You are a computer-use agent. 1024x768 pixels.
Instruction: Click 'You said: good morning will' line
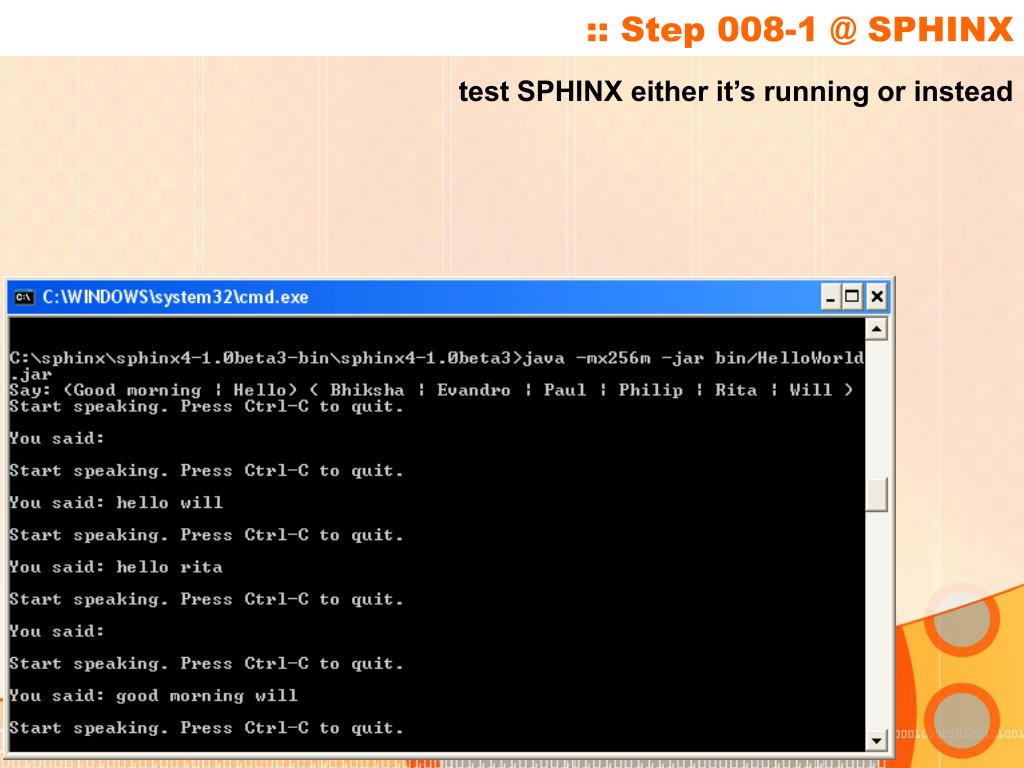click(x=153, y=696)
